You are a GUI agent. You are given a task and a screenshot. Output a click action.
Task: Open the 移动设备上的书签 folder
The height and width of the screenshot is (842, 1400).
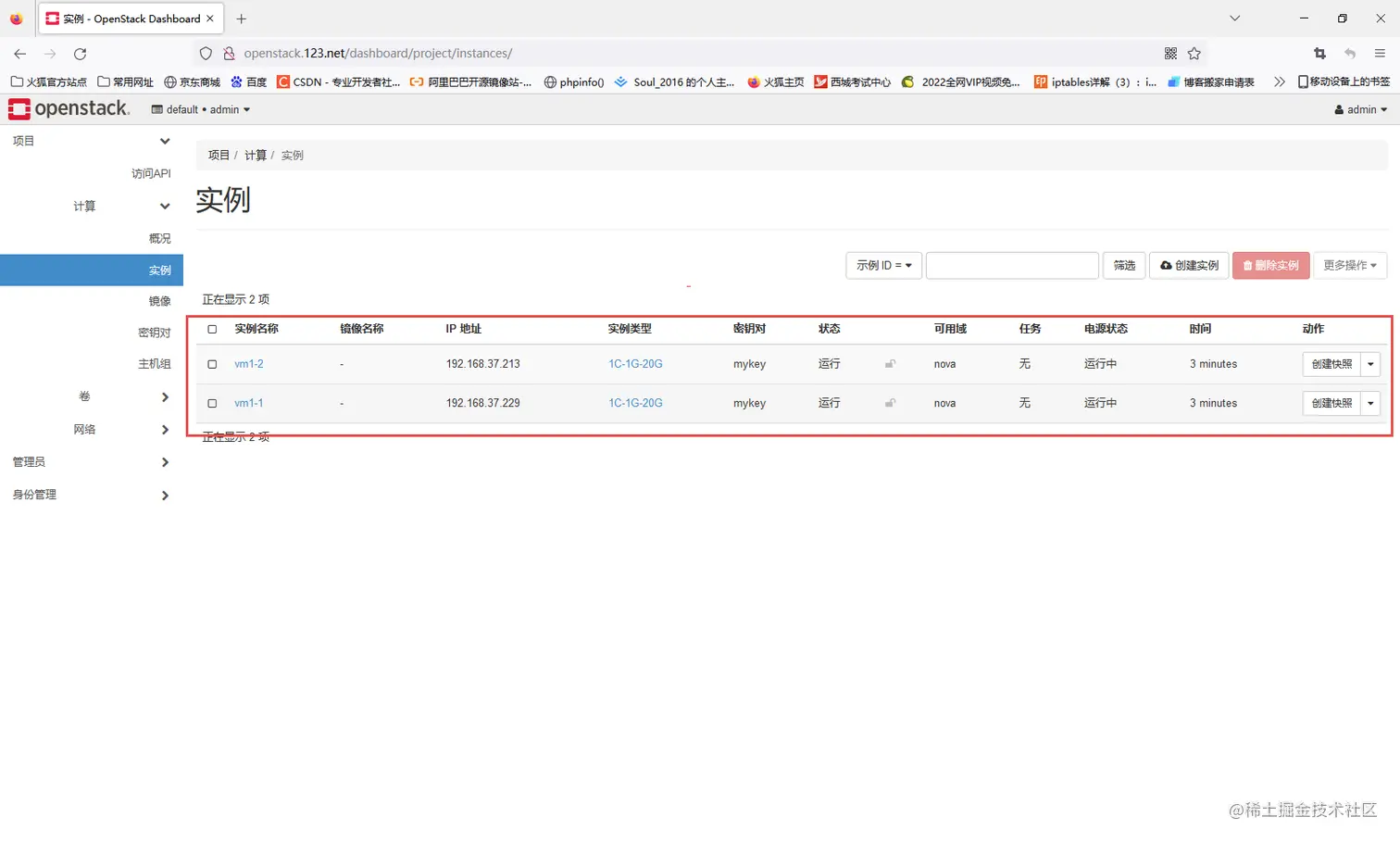1344,82
